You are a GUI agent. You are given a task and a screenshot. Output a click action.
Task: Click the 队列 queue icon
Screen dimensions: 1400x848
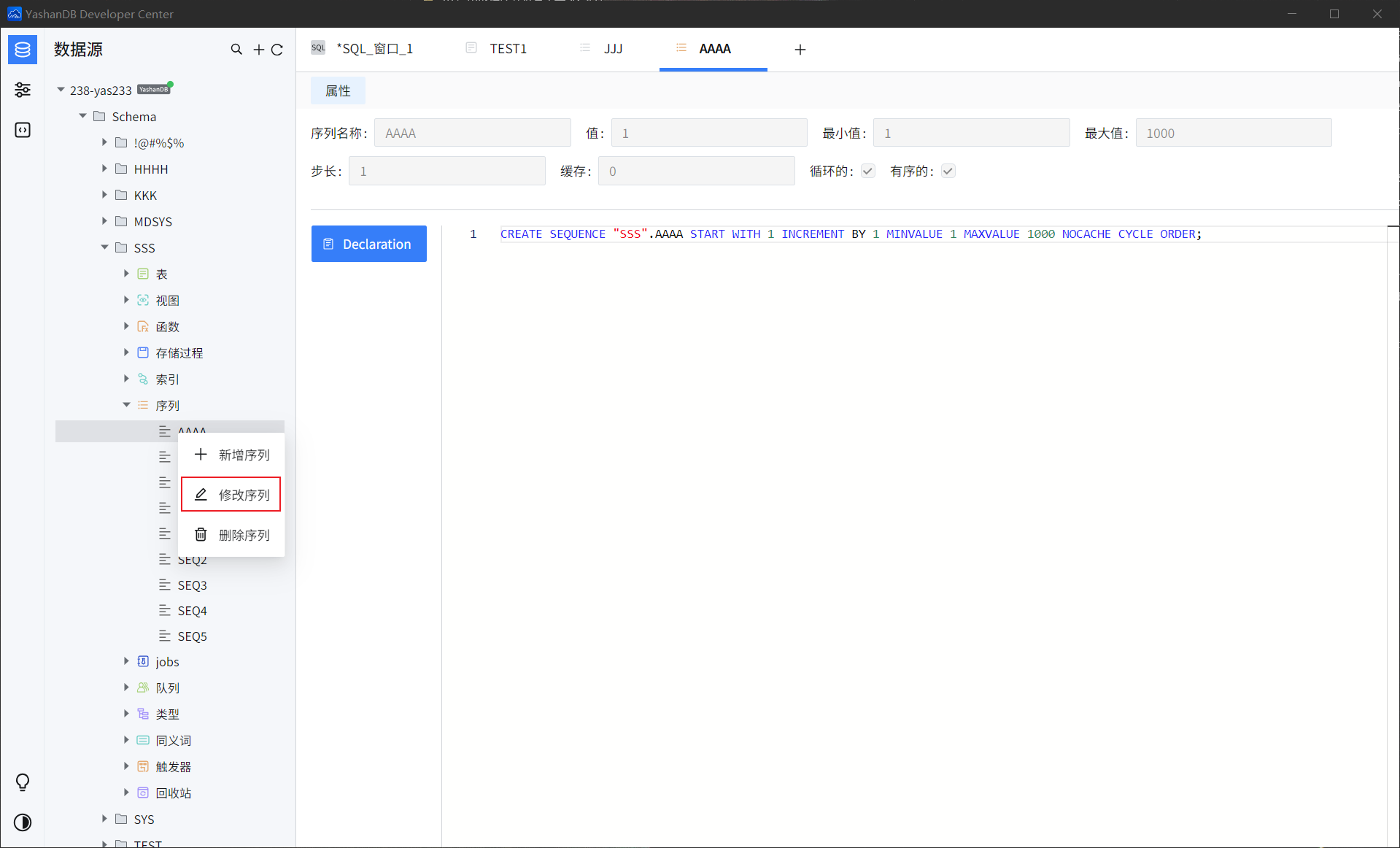pyautogui.click(x=143, y=687)
